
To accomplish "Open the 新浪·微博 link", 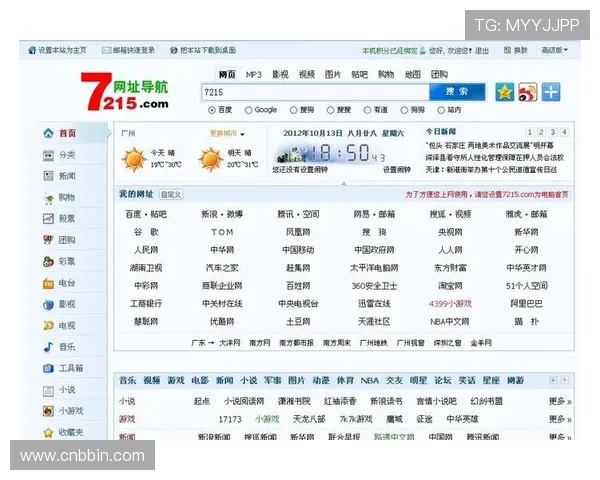I will click(x=222, y=214).
